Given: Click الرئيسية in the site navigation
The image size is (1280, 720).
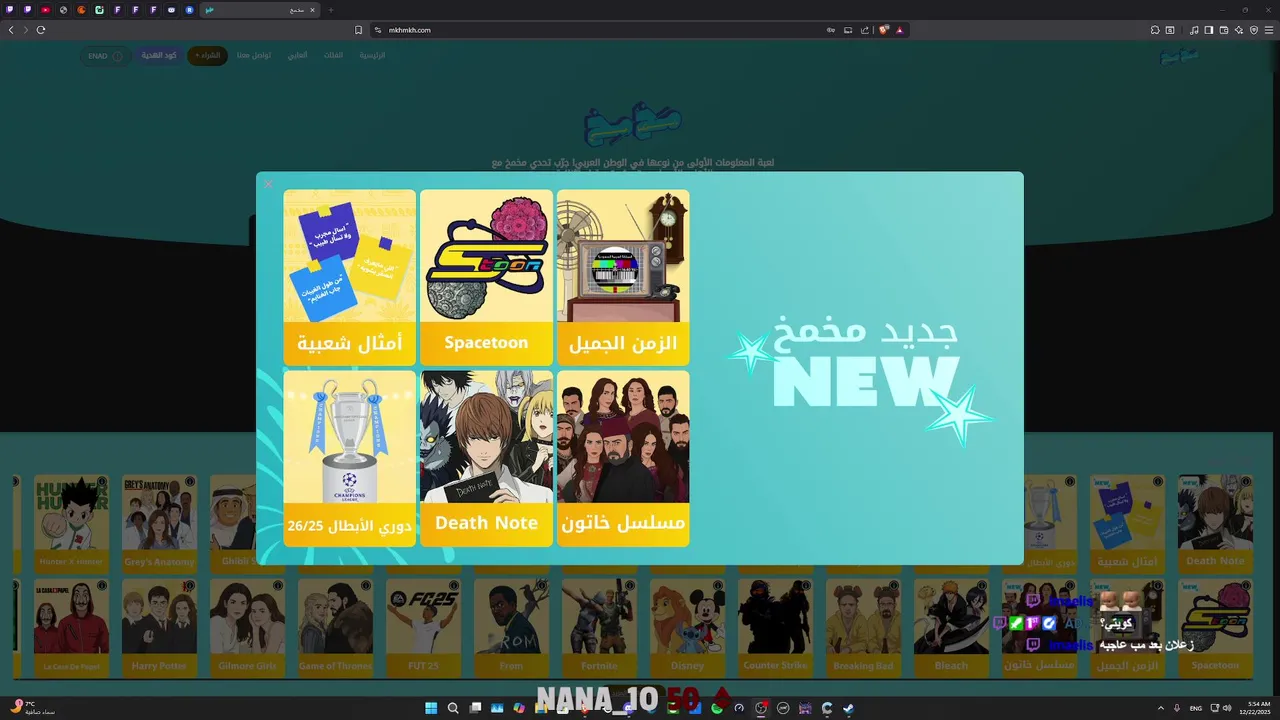Looking at the screenshot, I should [x=372, y=55].
